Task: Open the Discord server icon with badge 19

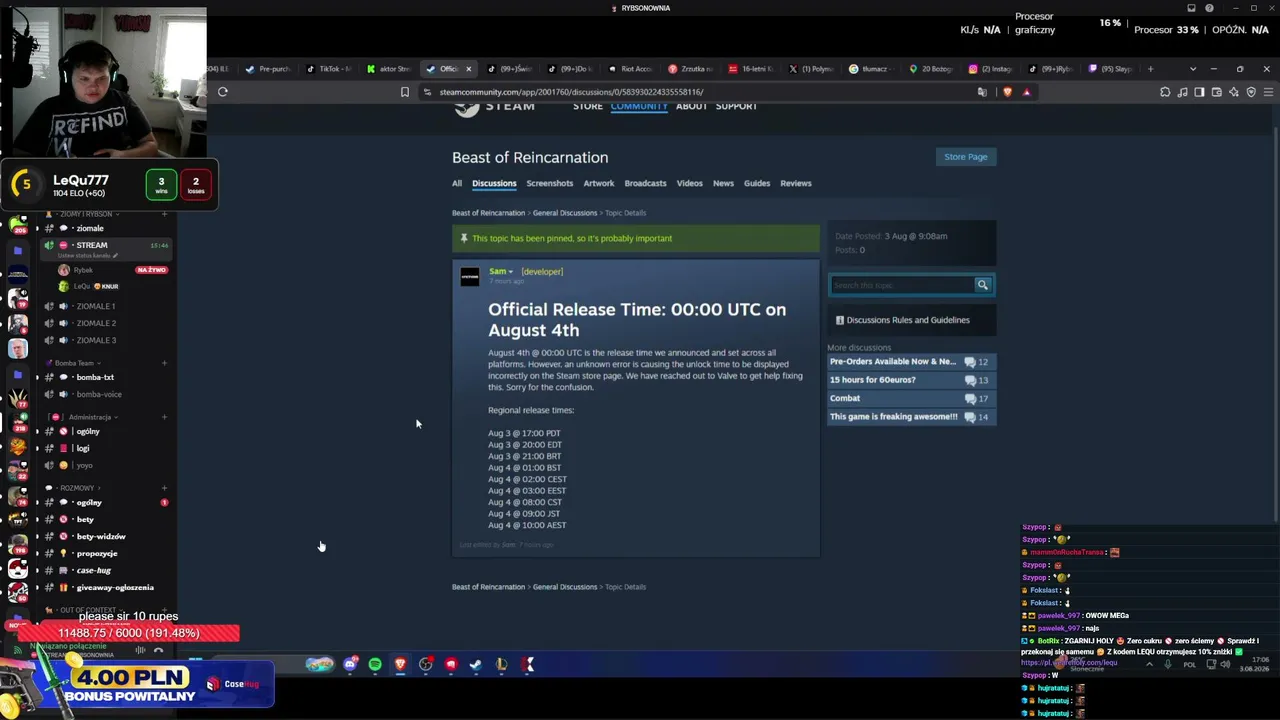Action: click(x=17, y=298)
